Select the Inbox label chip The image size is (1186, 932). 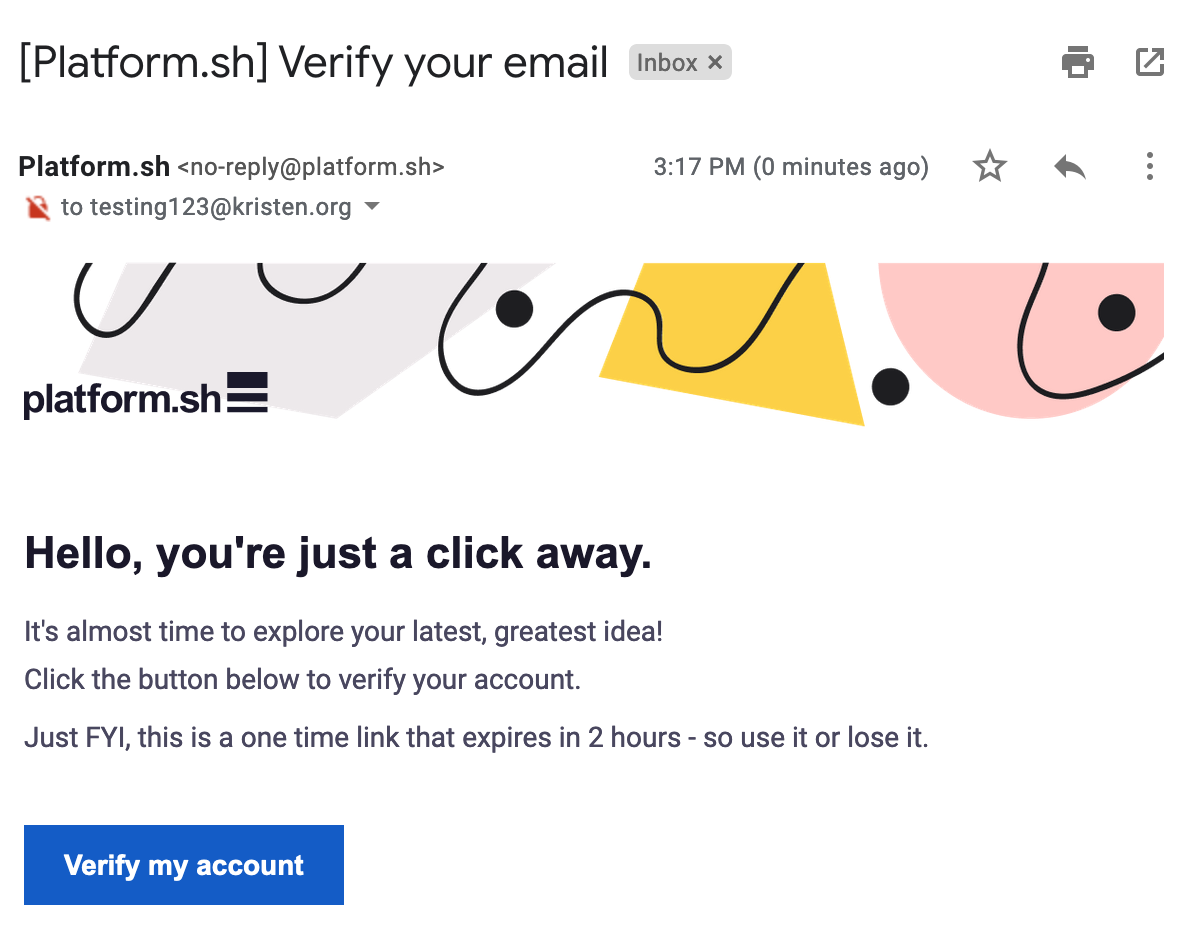[x=680, y=62]
